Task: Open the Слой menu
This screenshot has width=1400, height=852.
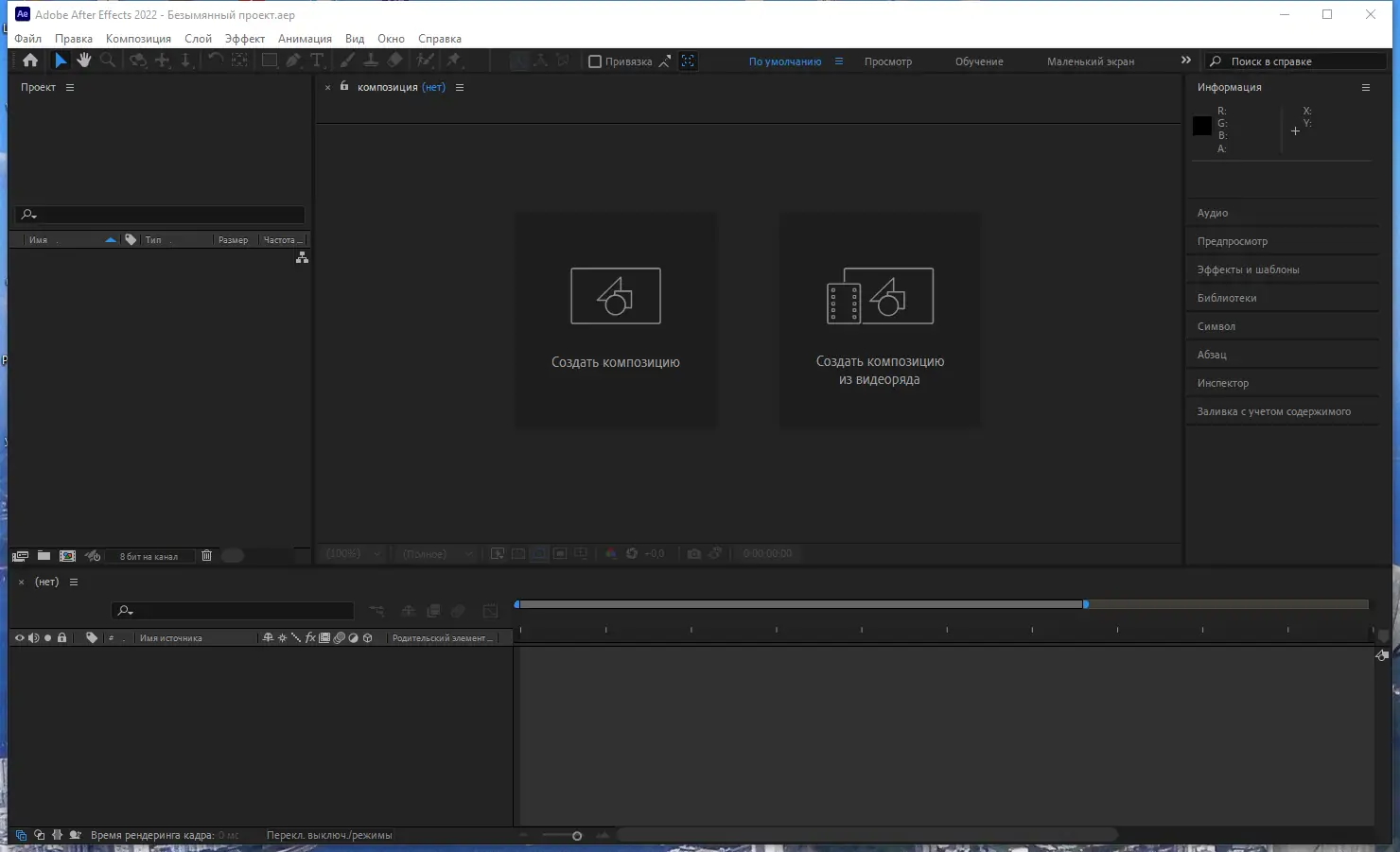Action: pyautogui.click(x=198, y=39)
